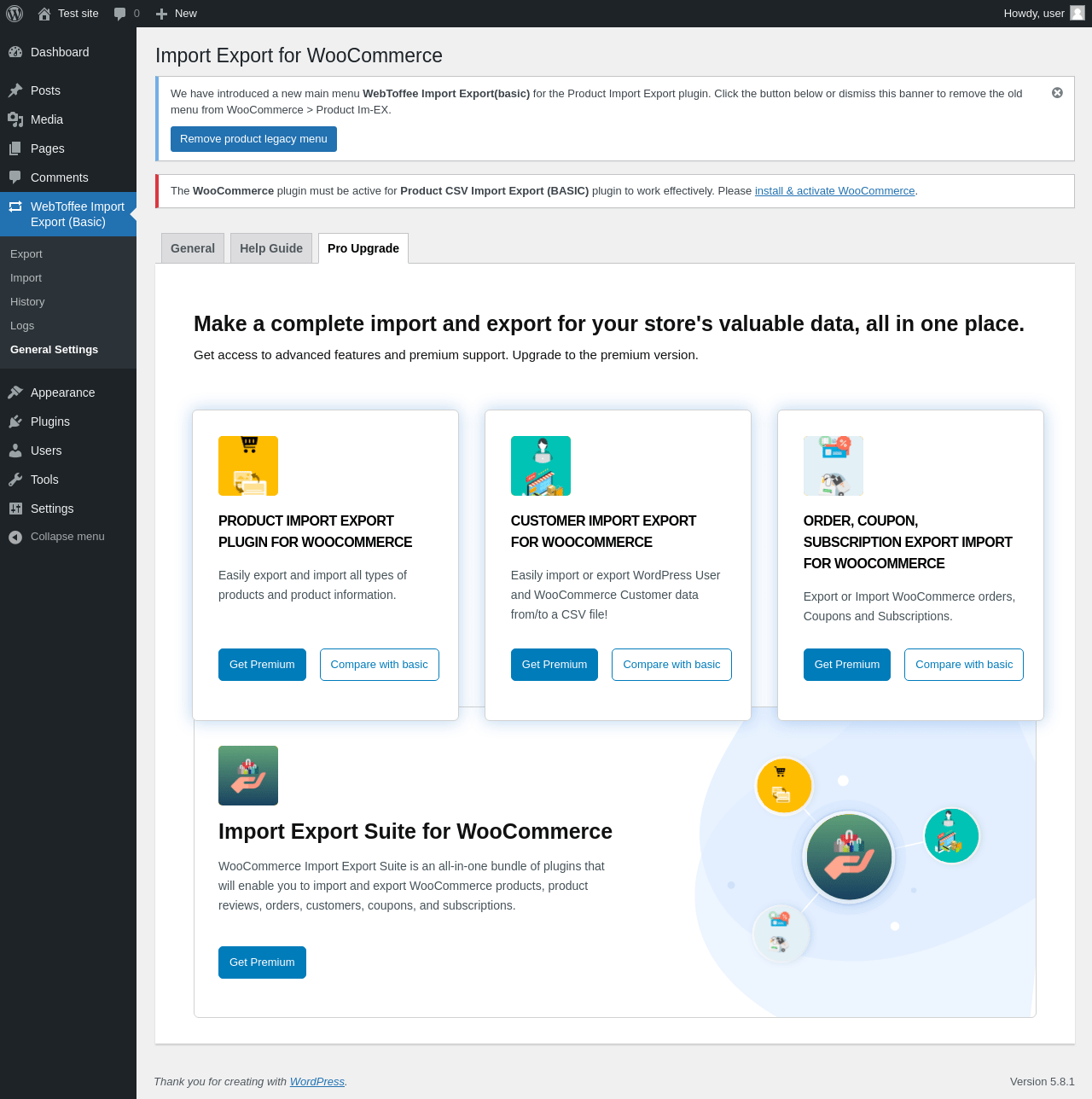The height and width of the screenshot is (1099, 1092).
Task: Click "Import Export Suite for WooCommerce" heading
Action: tap(415, 831)
